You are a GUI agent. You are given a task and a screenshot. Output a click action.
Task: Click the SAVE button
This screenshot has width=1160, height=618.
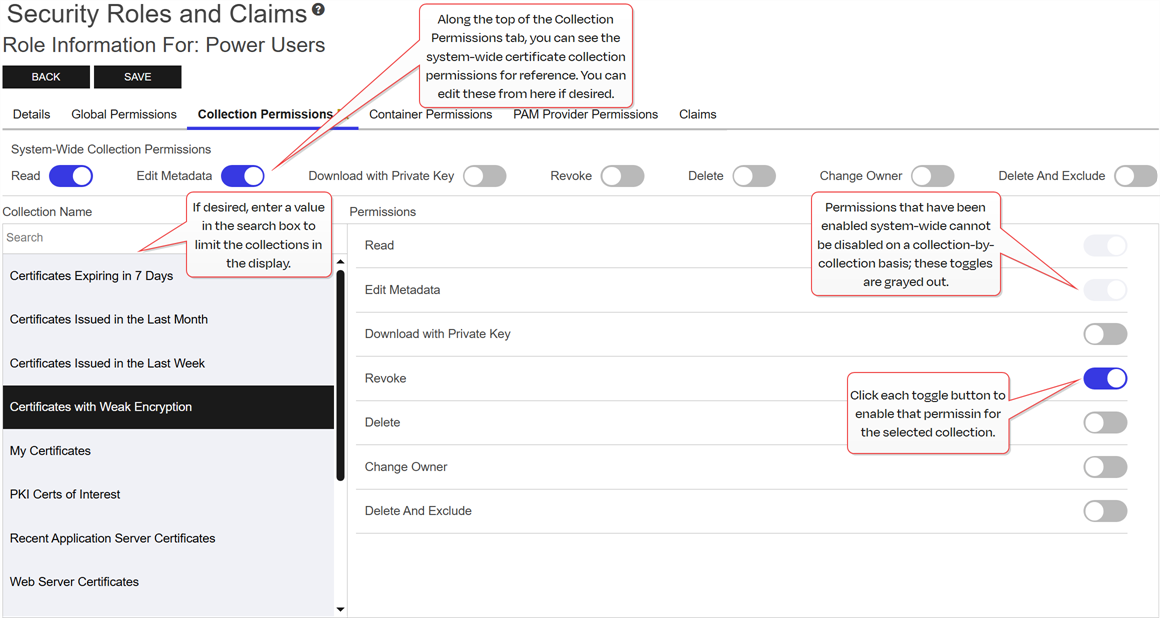[x=138, y=77]
